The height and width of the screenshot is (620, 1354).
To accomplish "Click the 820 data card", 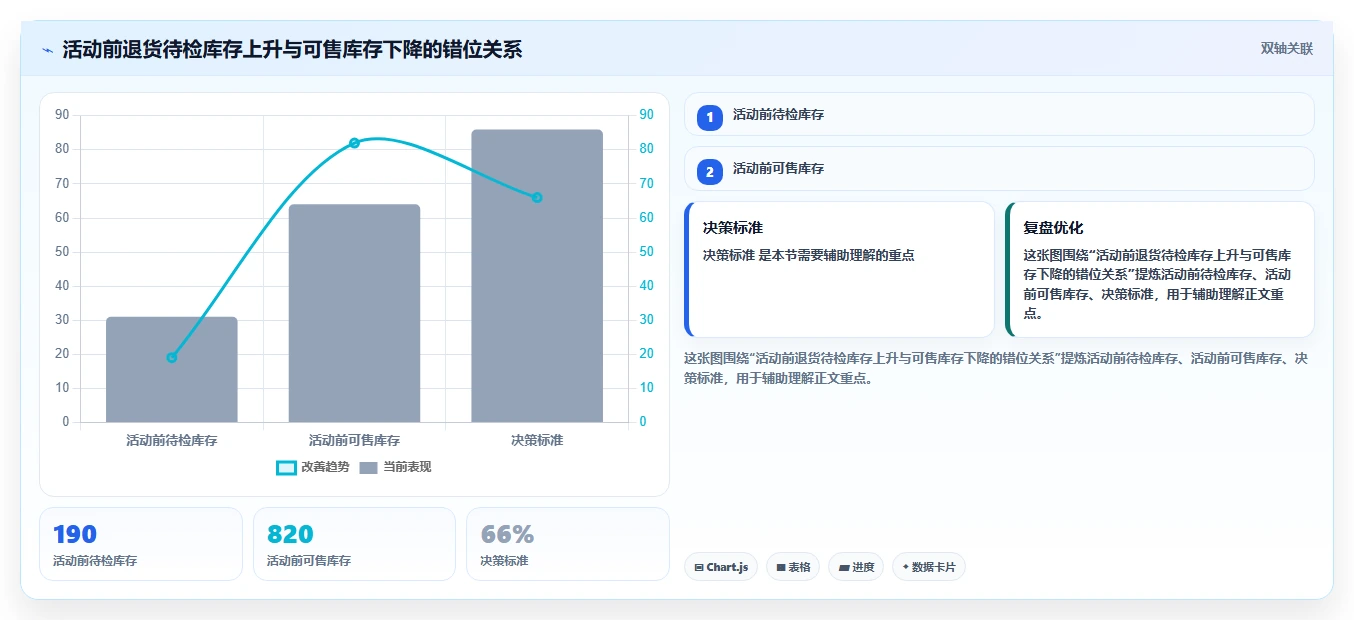I will coord(354,544).
